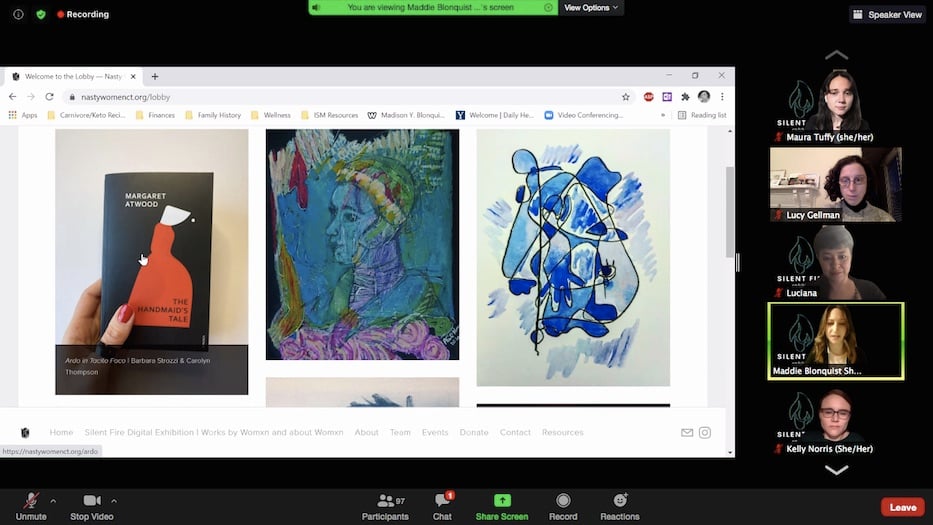Show next participants with down chevron
The image size is (933, 525).
[x=836, y=470]
